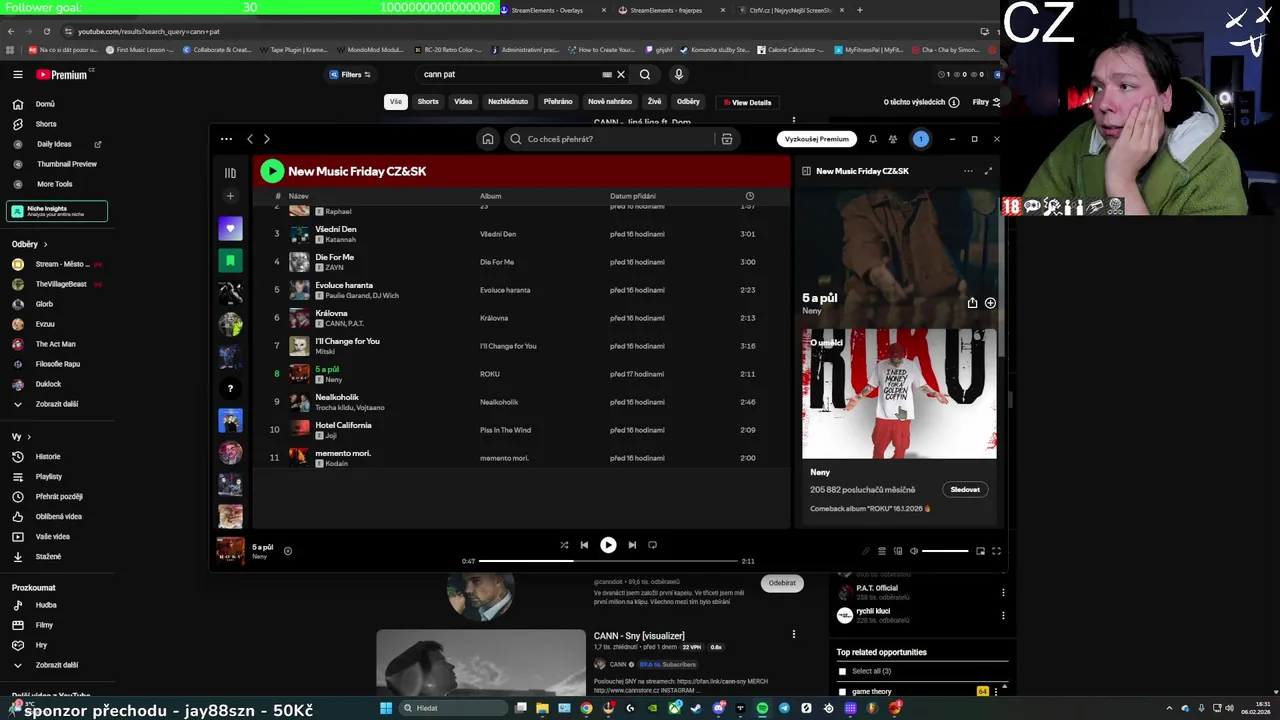This screenshot has height=720, width=1280.
Task: Expand Odběry section arrow
Action: click(x=45, y=244)
